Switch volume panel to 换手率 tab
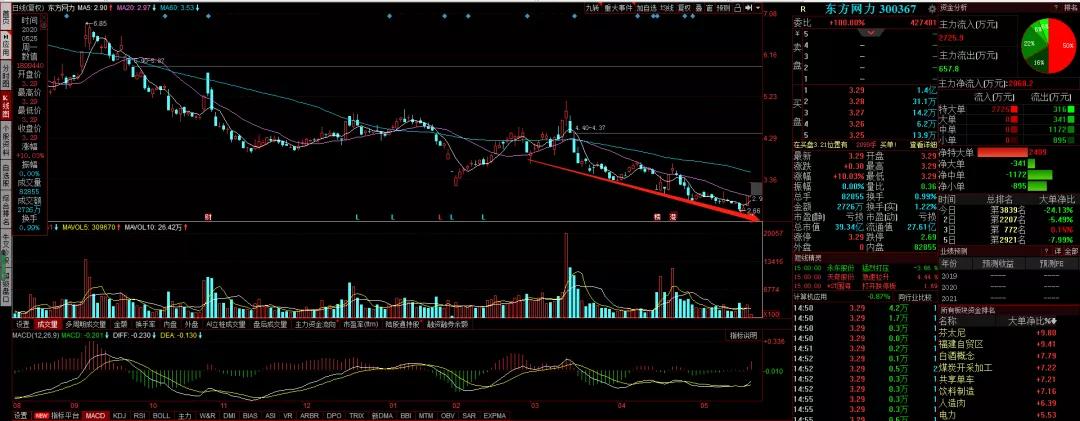1080x421 pixels. [x=145, y=325]
